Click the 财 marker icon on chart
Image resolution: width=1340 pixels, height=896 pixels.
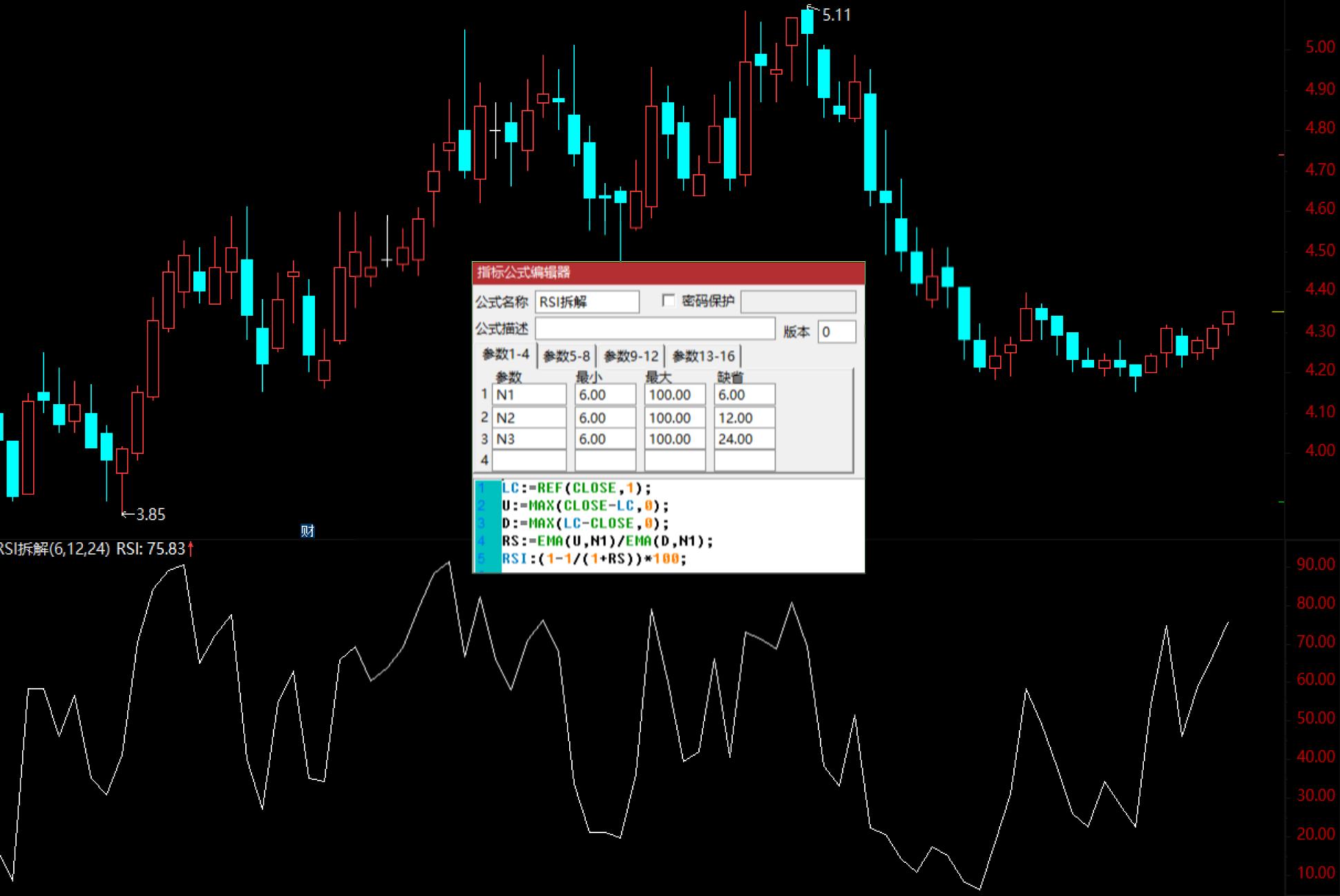tap(307, 531)
